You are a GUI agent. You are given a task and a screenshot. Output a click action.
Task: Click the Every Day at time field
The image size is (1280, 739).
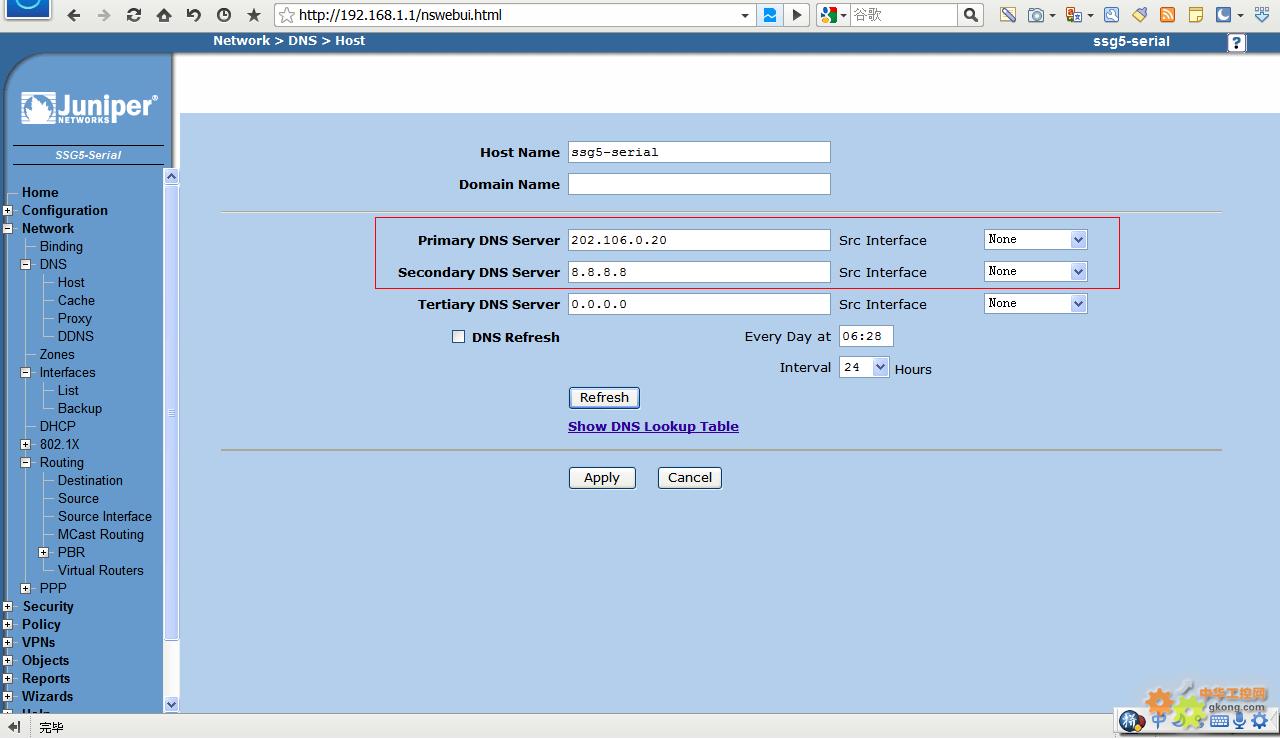pyautogui.click(x=866, y=336)
